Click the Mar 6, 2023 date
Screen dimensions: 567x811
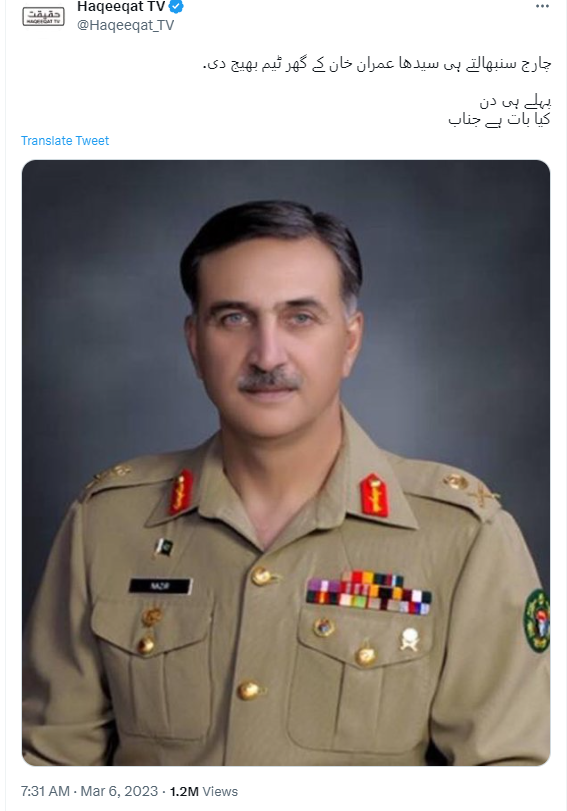coord(119,791)
